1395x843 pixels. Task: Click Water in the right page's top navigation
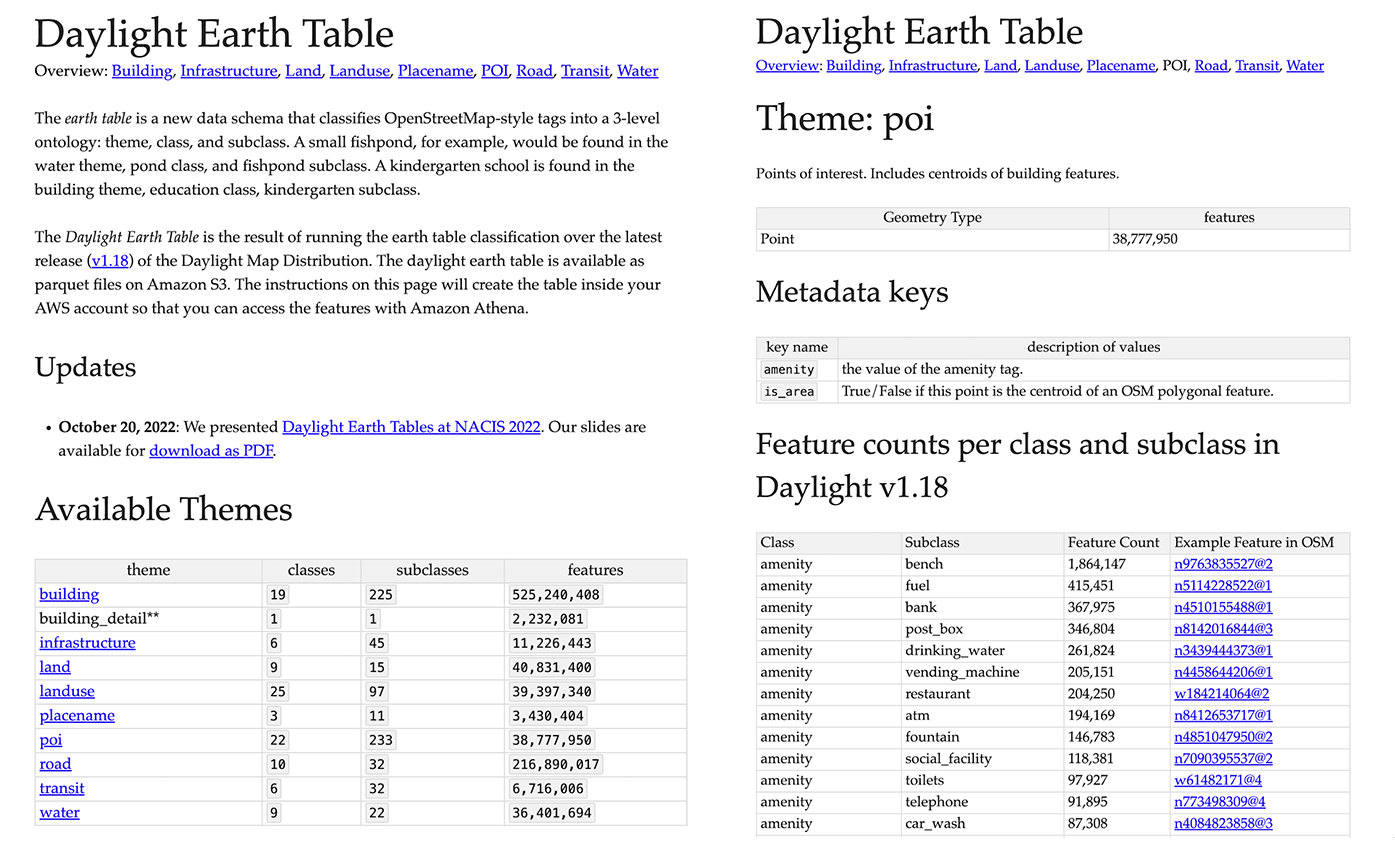[1304, 66]
